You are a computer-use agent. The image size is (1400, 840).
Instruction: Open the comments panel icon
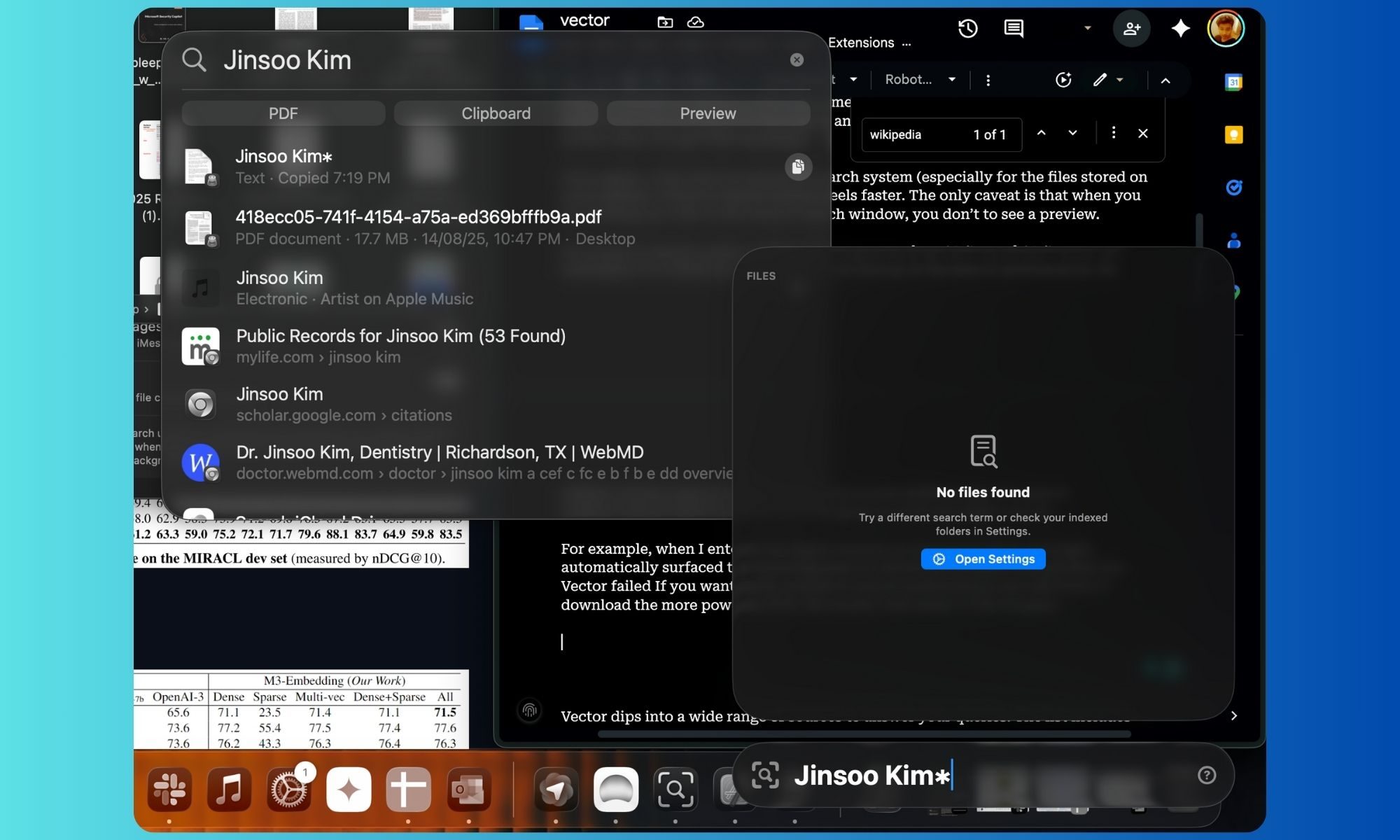[1013, 29]
